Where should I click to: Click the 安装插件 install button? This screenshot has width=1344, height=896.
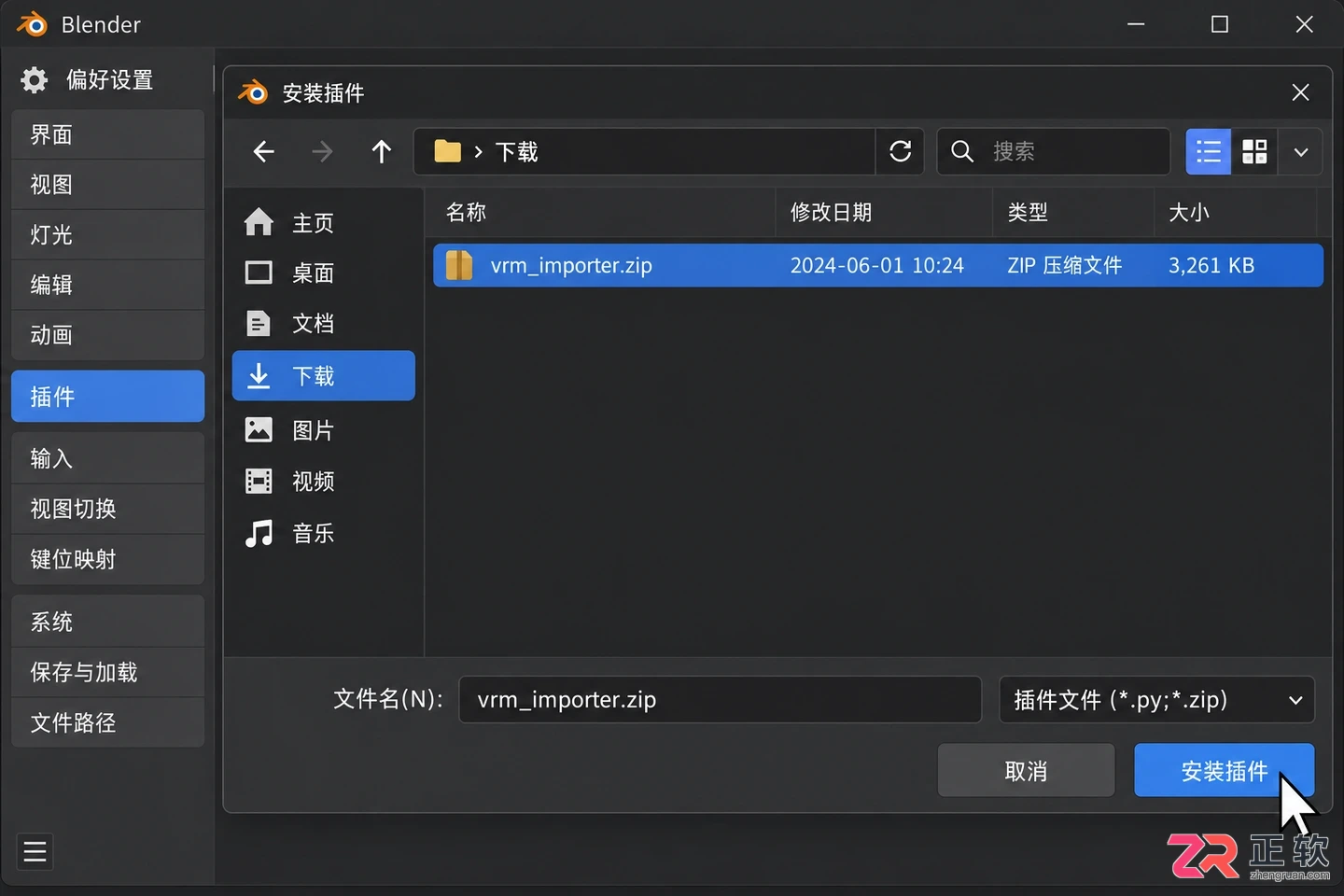tap(1224, 771)
